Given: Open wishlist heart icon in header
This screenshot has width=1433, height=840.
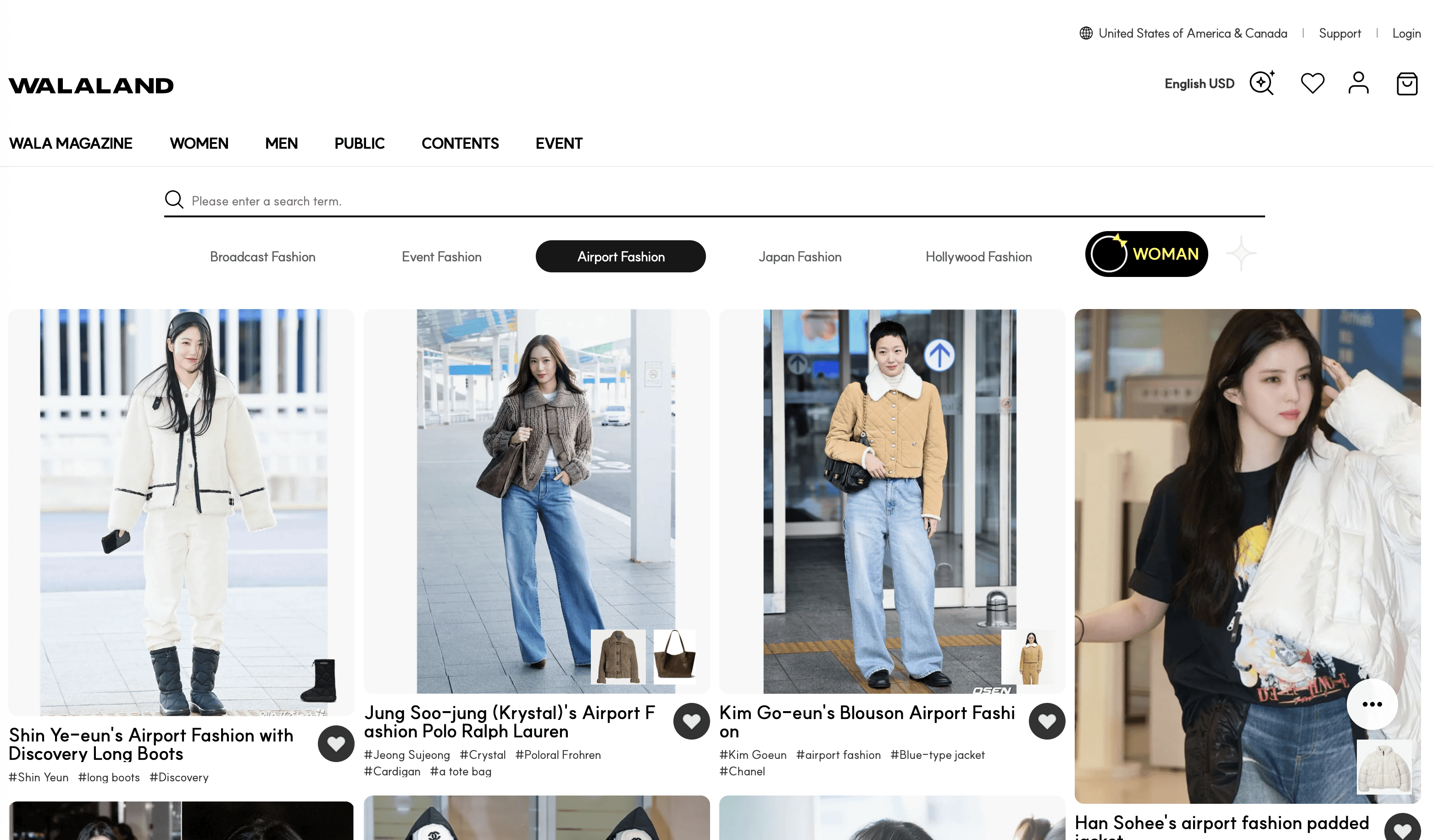Looking at the screenshot, I should coord(1312,83).
